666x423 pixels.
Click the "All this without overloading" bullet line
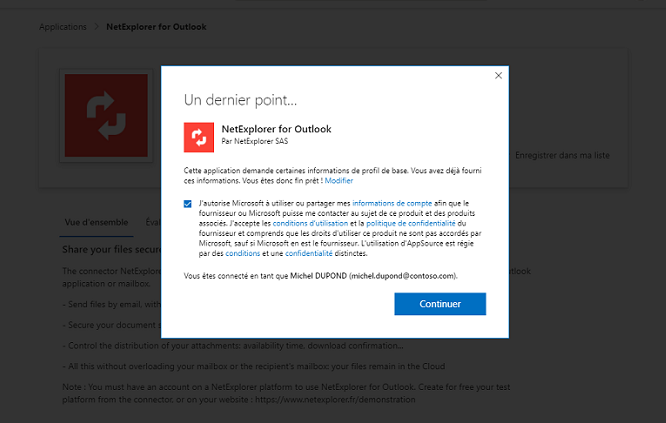pos(254,366)
